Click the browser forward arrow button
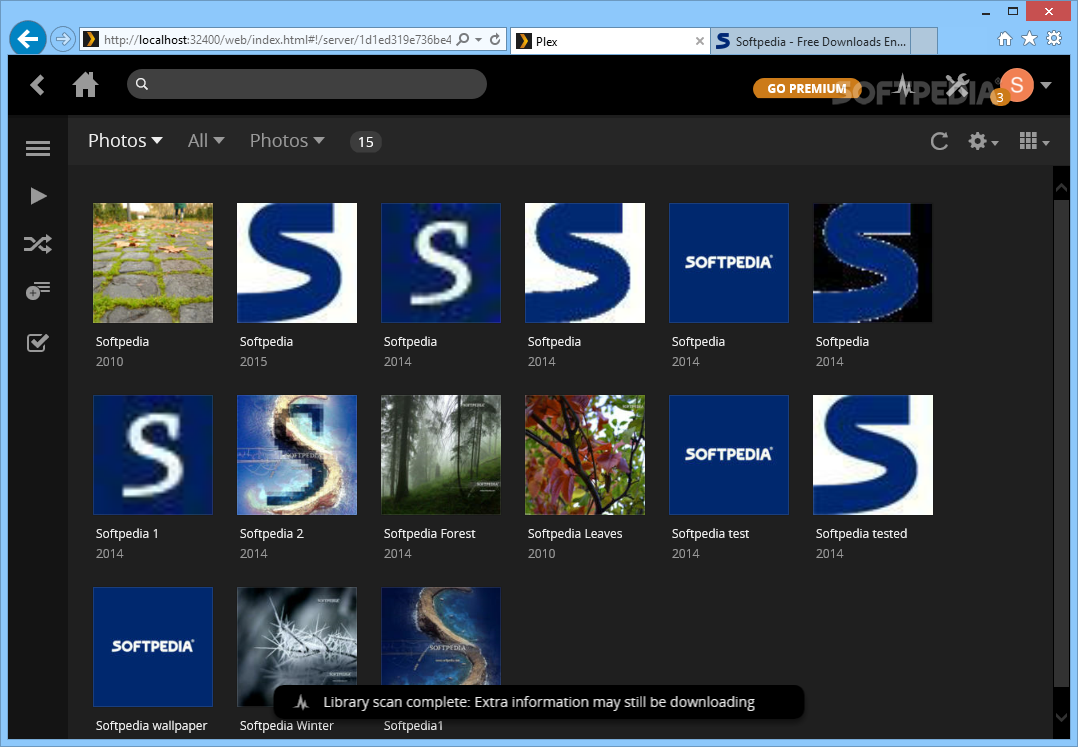The image size is (1078, 747). (x=63, y=39)
